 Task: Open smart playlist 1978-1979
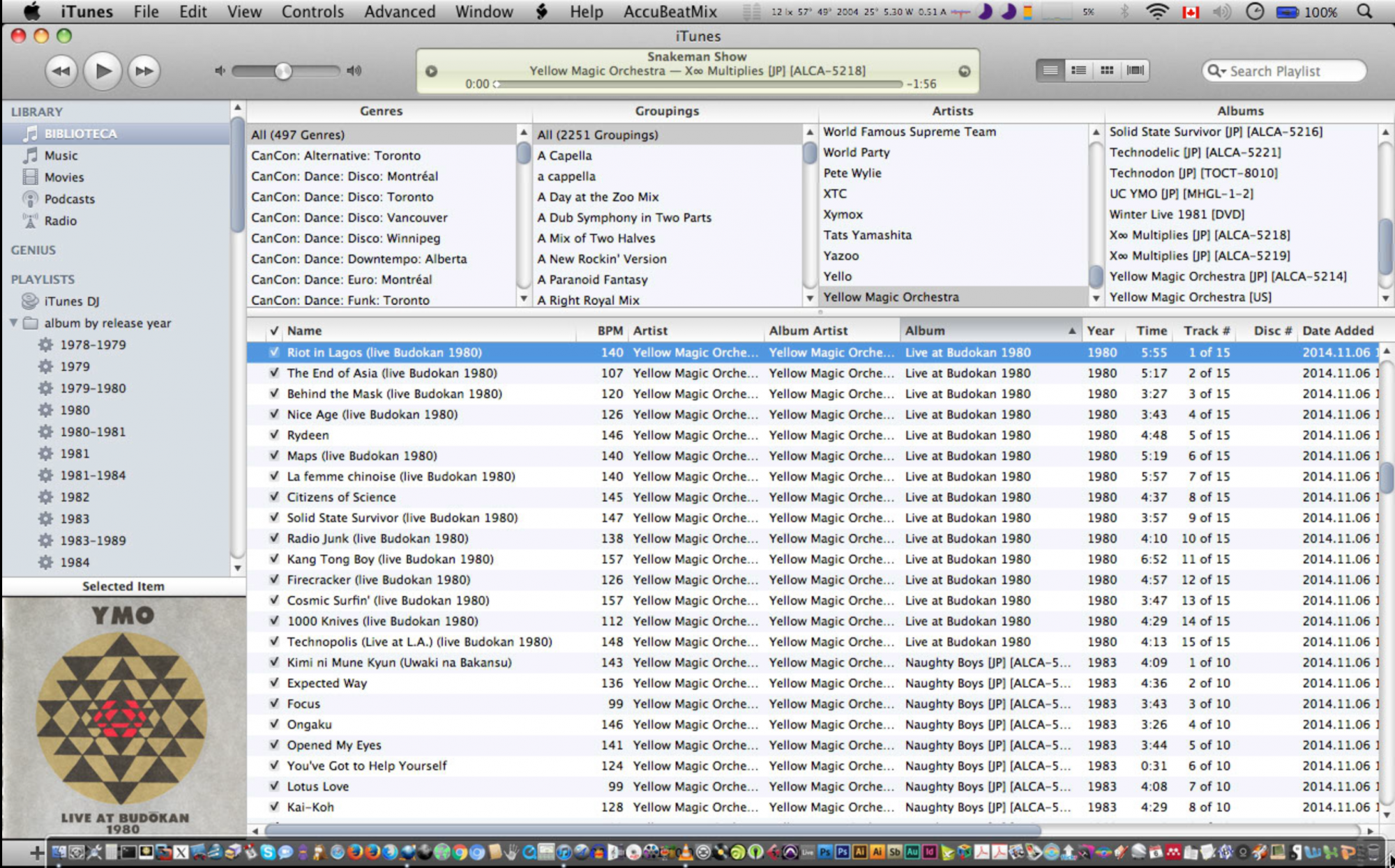[x=93, y=344]
